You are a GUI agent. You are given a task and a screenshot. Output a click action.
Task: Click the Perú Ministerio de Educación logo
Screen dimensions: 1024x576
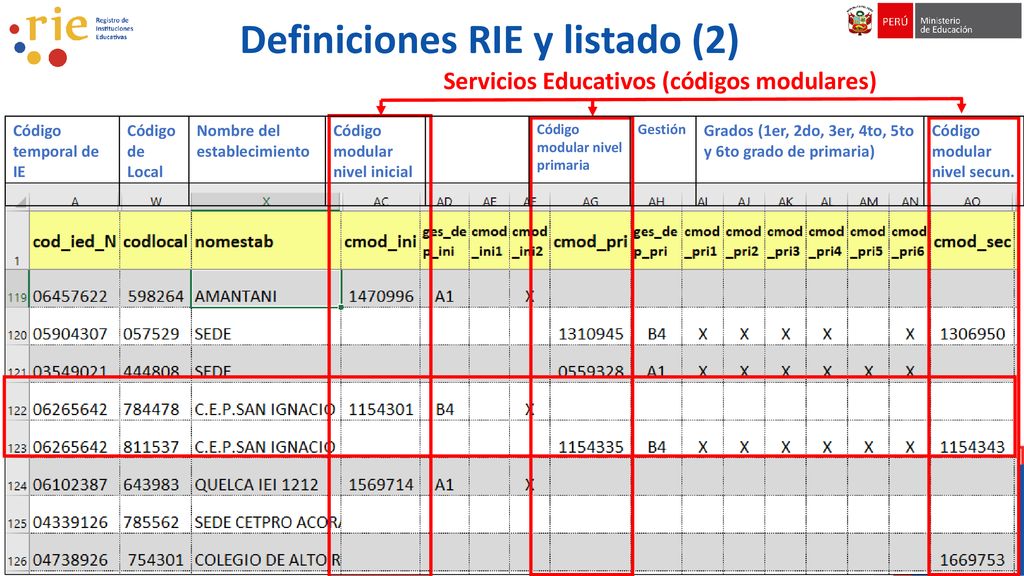[x=933, y=21]
